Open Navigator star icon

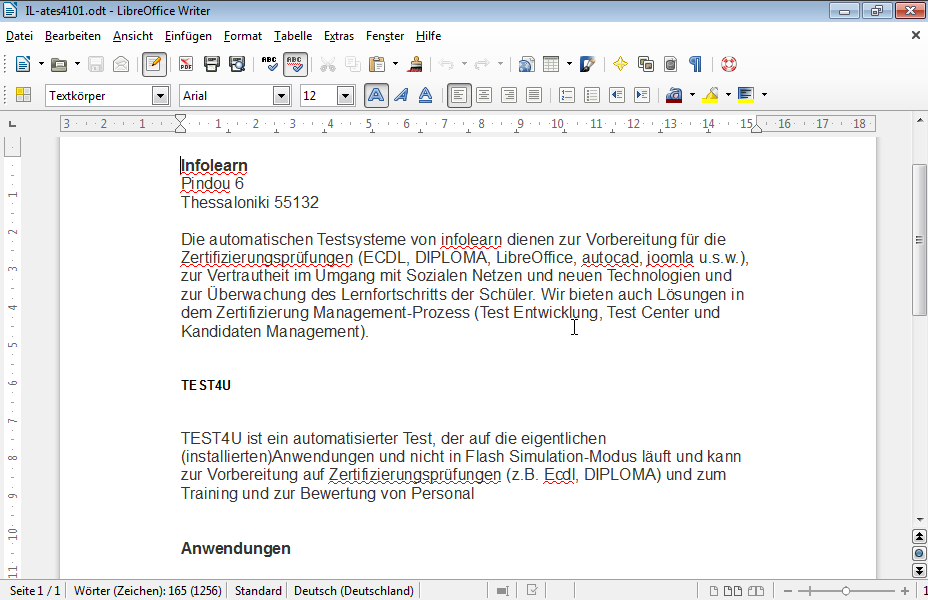pos(620,64)
